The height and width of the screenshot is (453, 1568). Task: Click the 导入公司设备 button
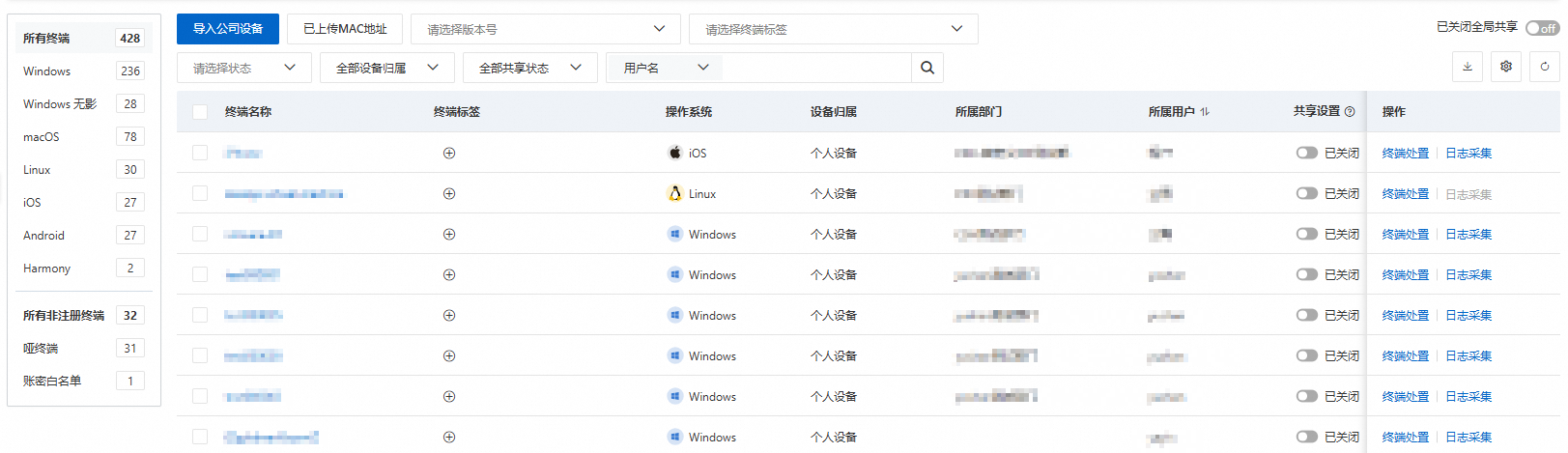tap(228, 29)
